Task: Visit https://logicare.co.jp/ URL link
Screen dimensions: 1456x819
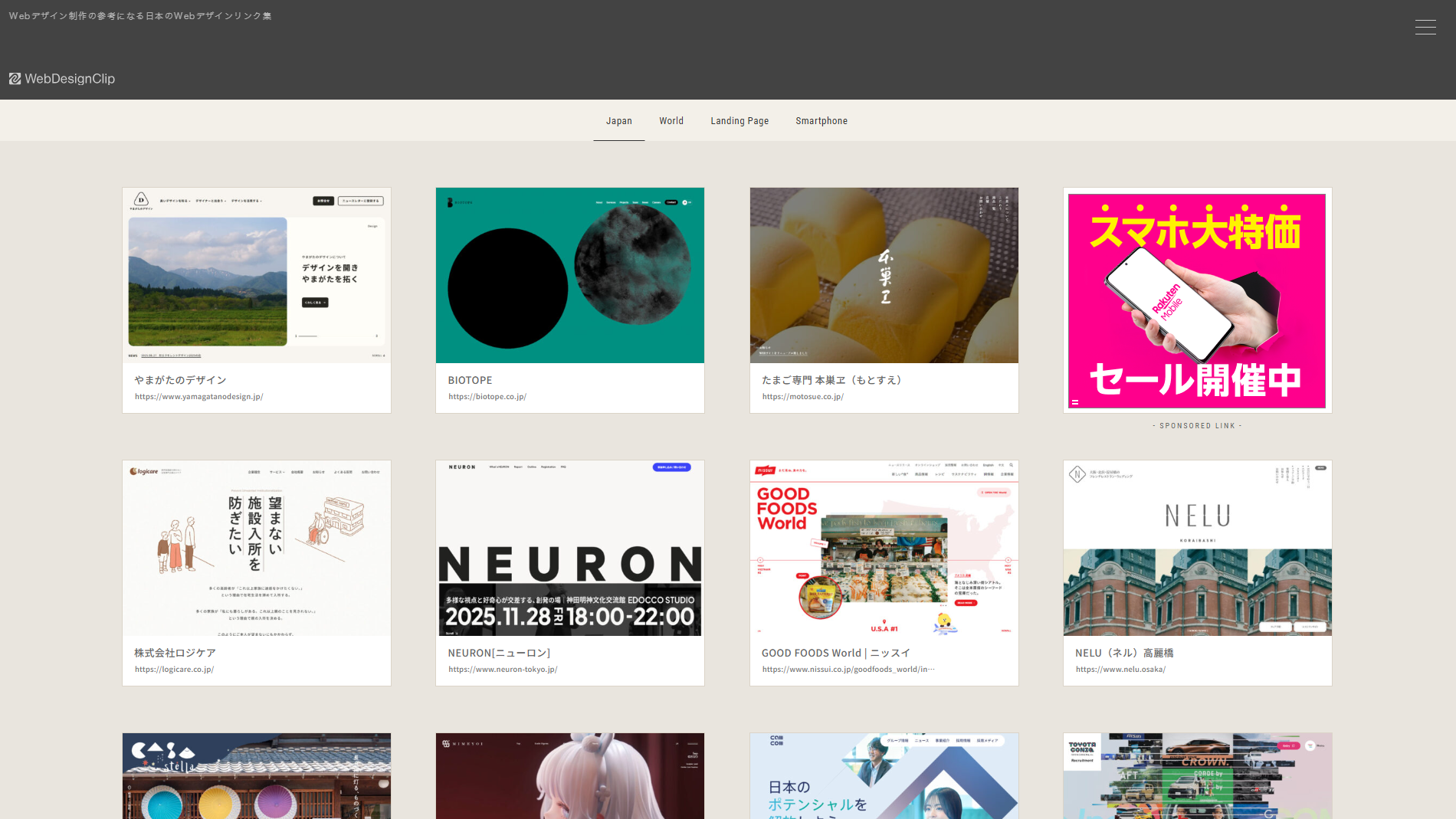Action: coord(175,670)
